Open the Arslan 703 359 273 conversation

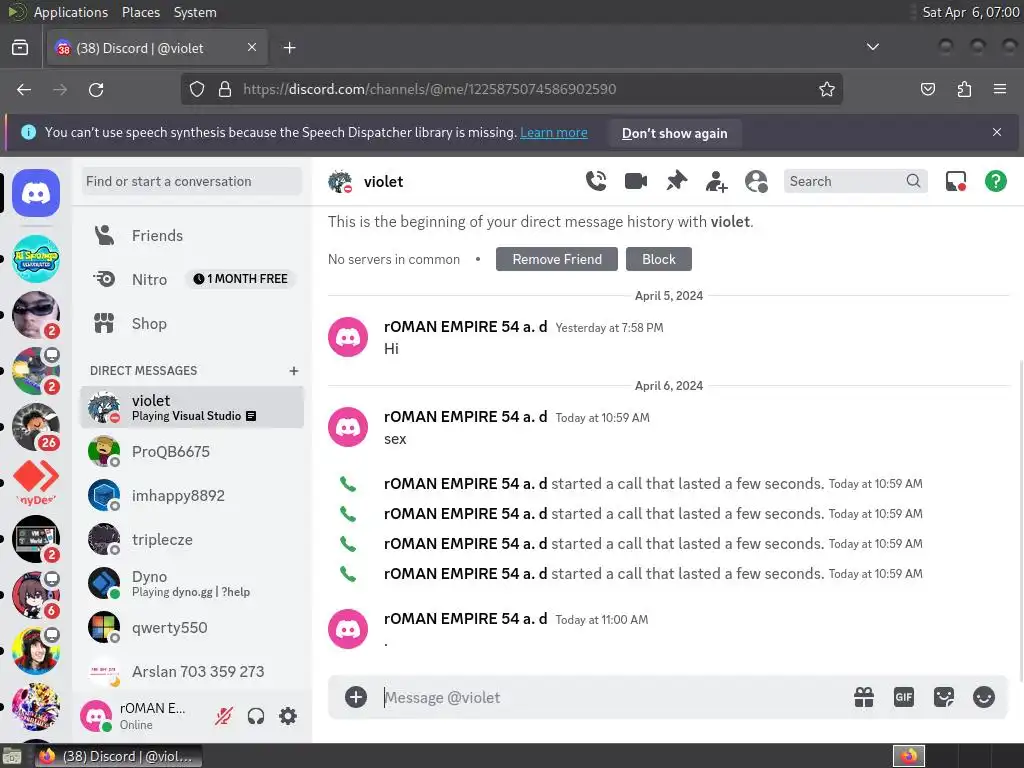pos(192,672)
